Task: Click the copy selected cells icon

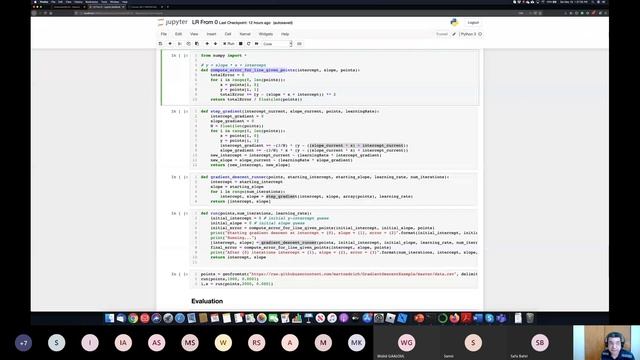Action: click(188, 44)
